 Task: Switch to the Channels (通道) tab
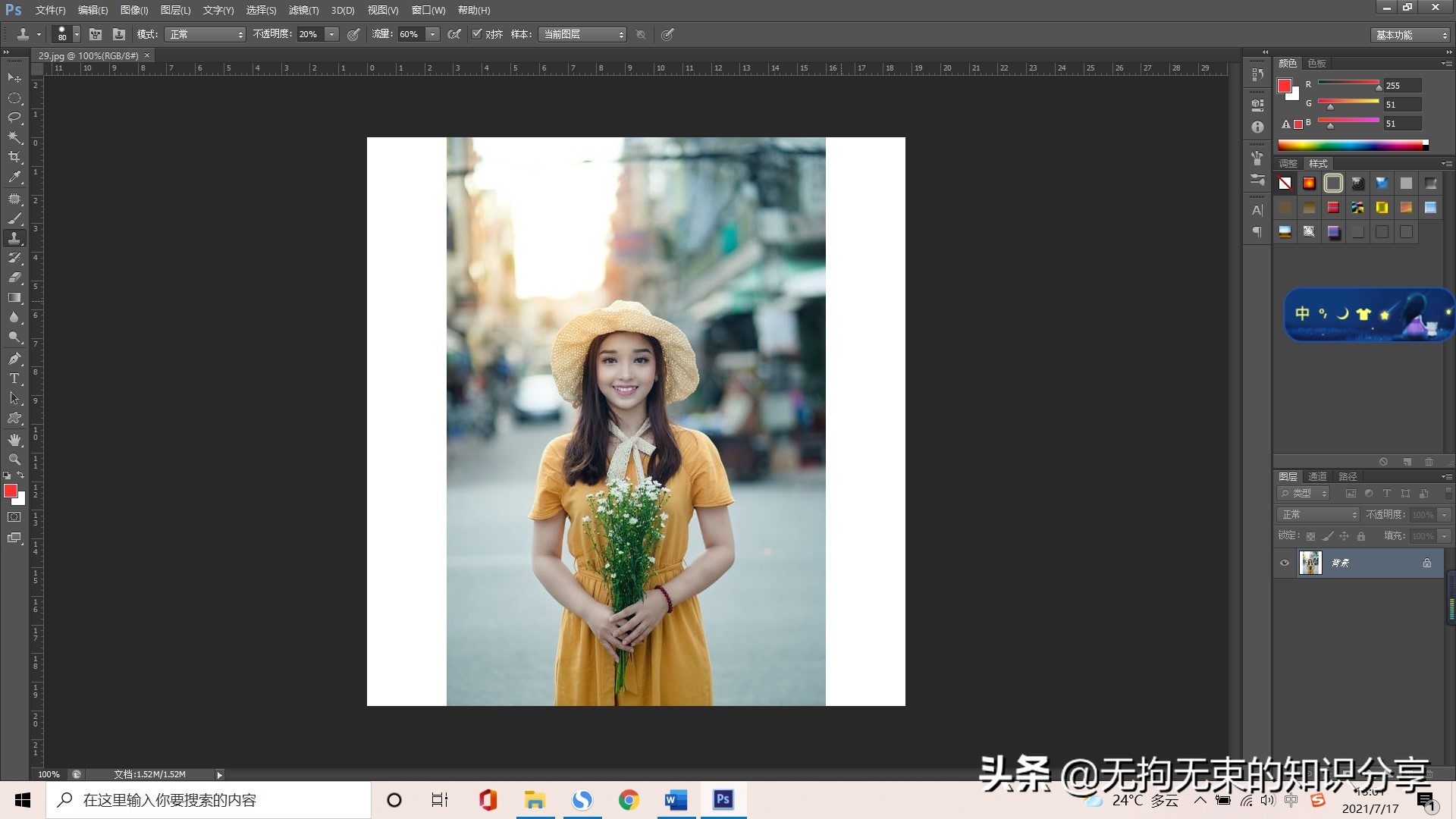click(x=1317, y=476)
